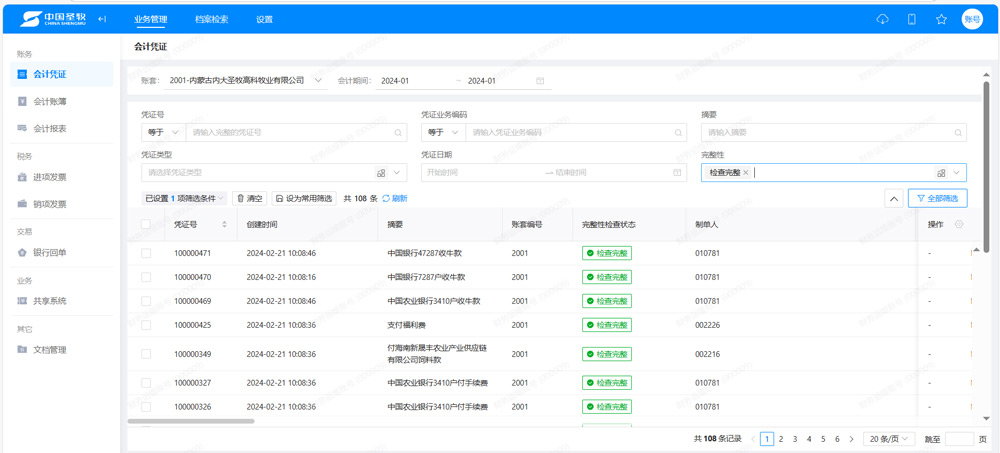
Task: Switch to the 业务管理 tab
Action: (x=151, y=19)
